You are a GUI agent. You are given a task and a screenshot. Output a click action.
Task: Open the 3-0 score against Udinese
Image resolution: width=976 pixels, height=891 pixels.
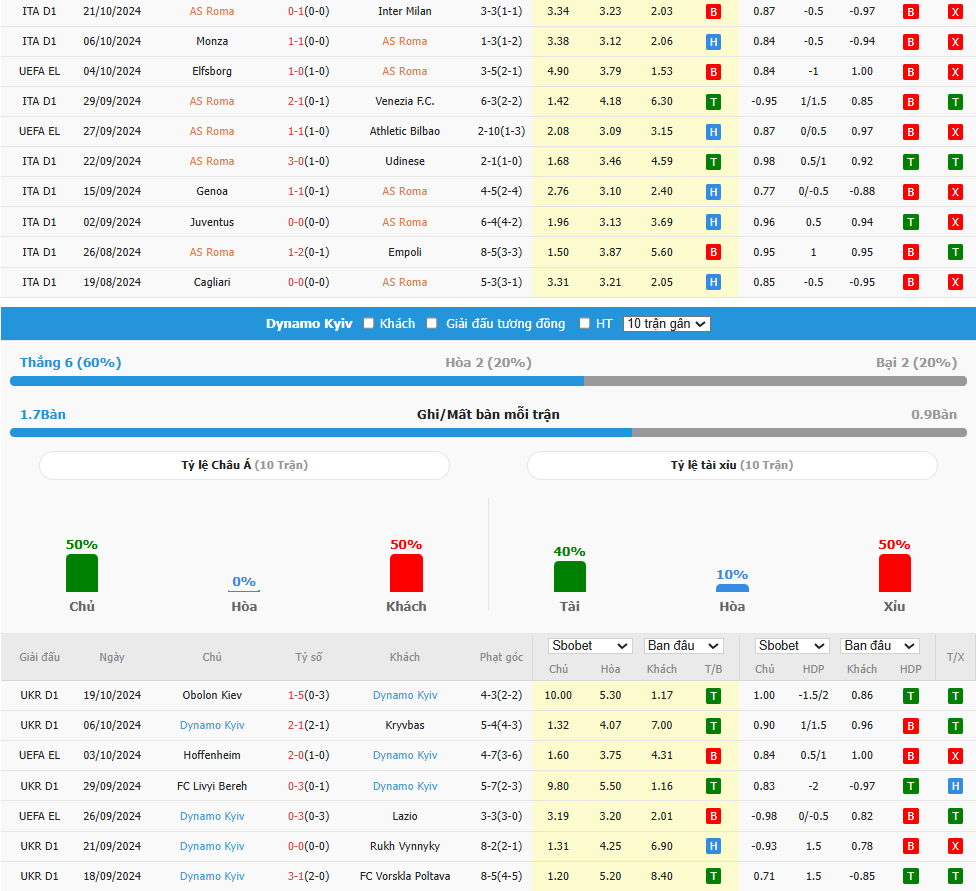296,161
